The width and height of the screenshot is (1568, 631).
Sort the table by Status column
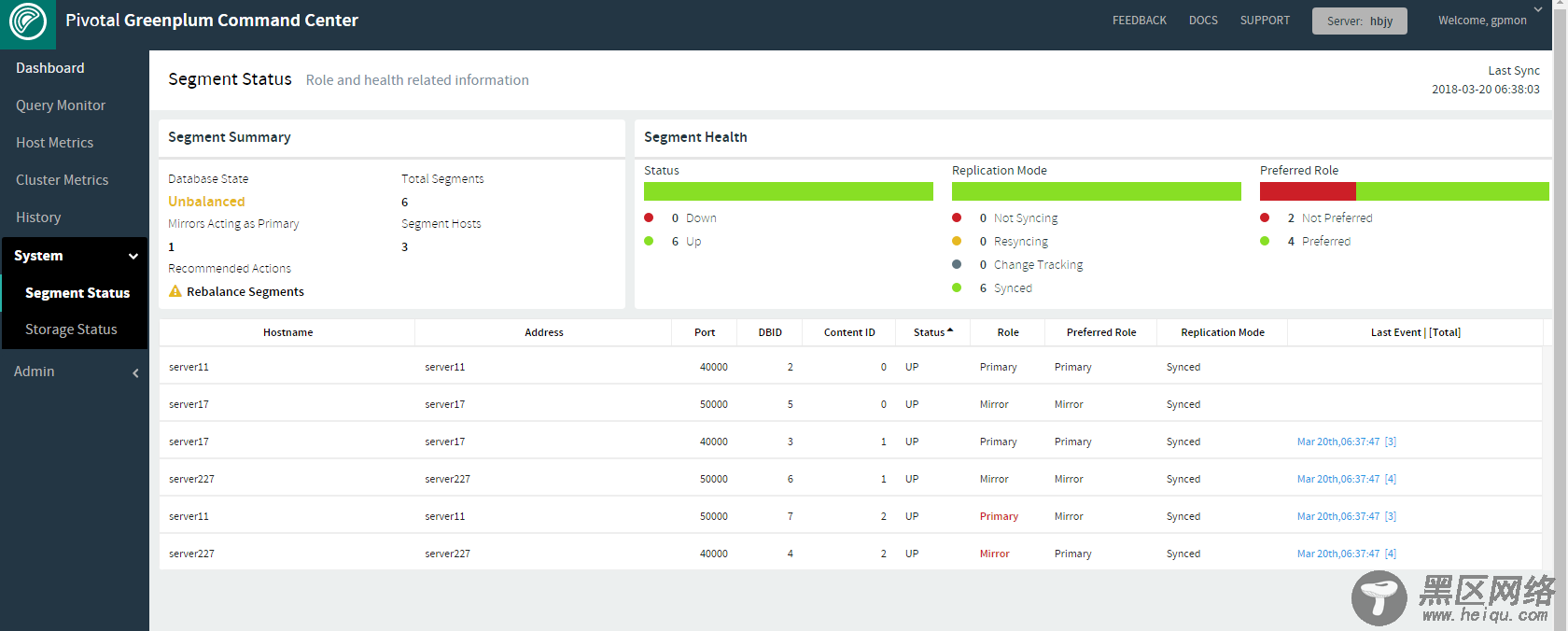click(933, 332)
